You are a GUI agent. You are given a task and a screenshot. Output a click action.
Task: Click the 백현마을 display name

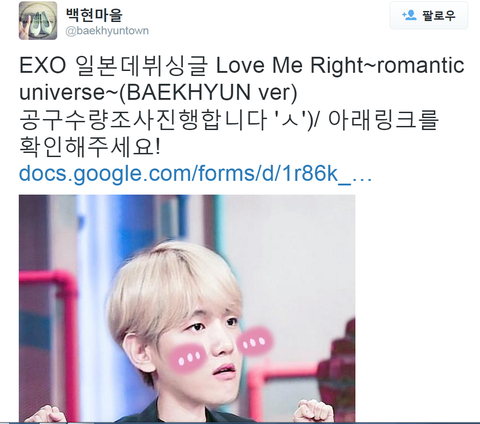(94, 14)
